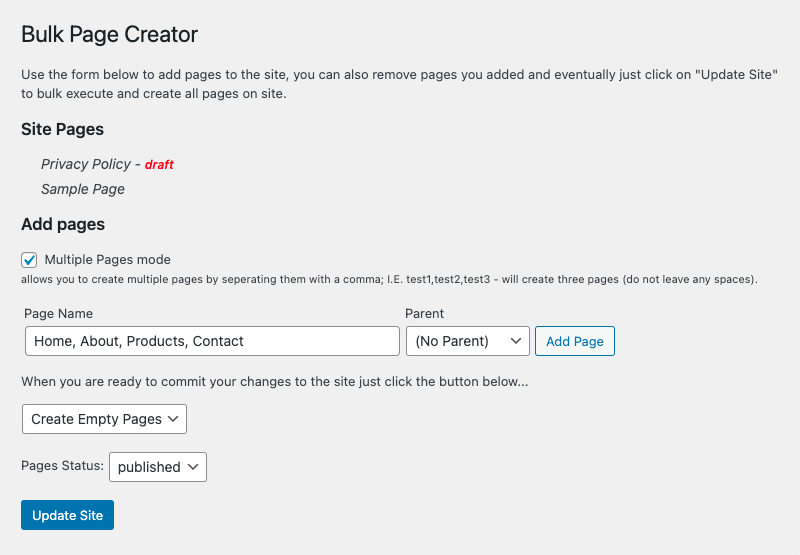This screenshot has width=800, height=555.
Task: Select Privacy Policy in Site Pages list
Action: 86,164
